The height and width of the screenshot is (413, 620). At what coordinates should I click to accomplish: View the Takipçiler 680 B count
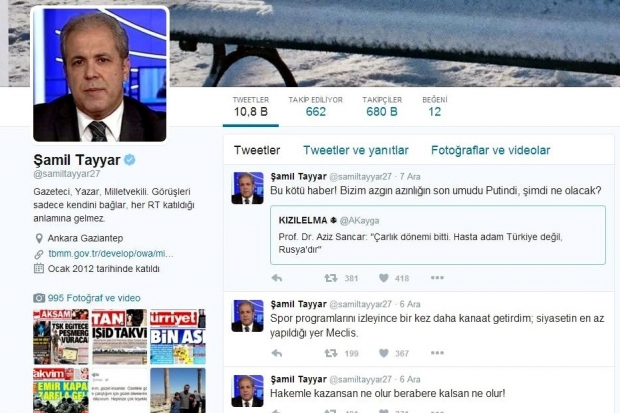382,107
